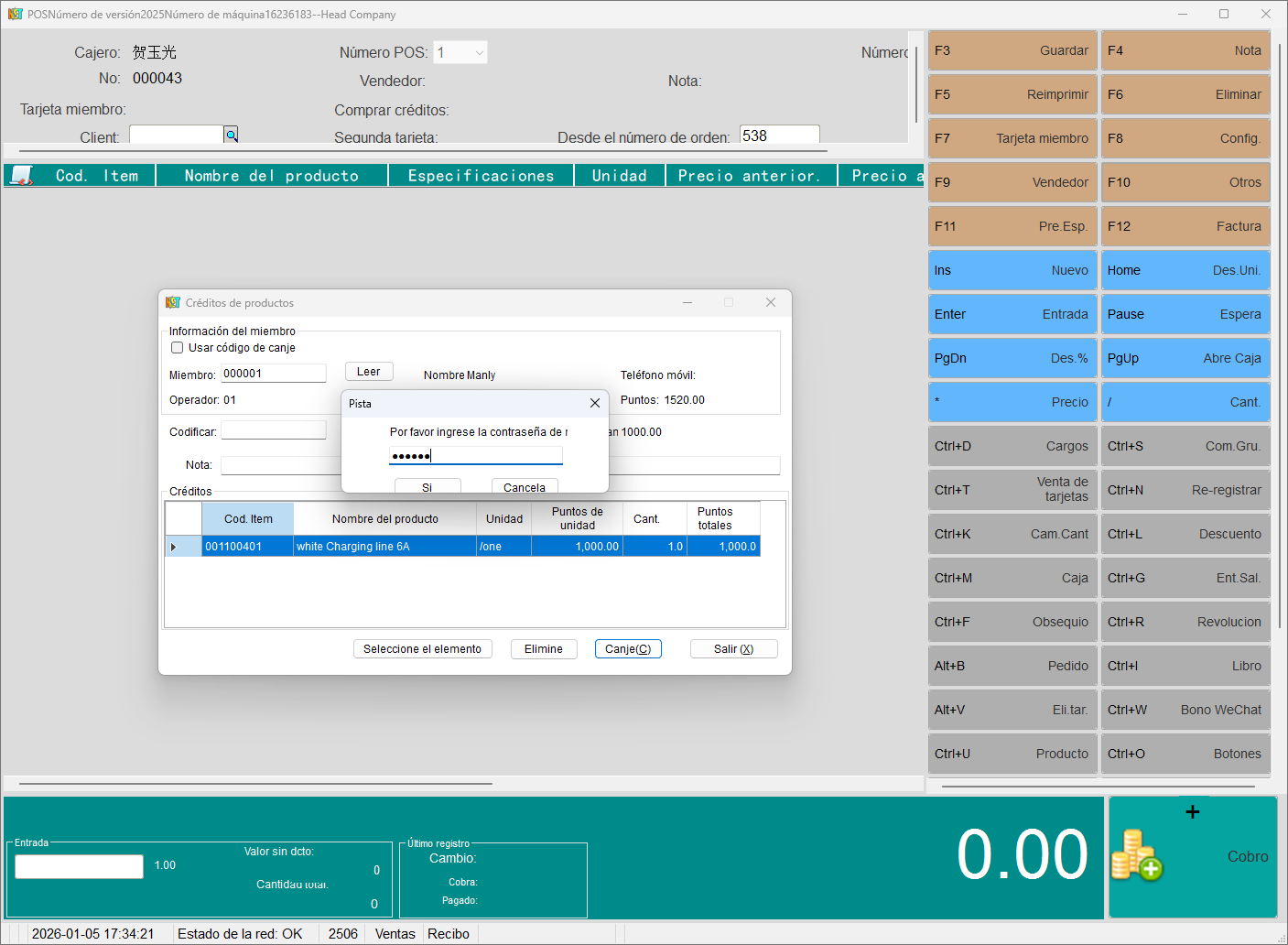Click the Ctrl+L Descuento shortcut button
Viewport: 1288px width, 945px height.
pos(1185,535)
